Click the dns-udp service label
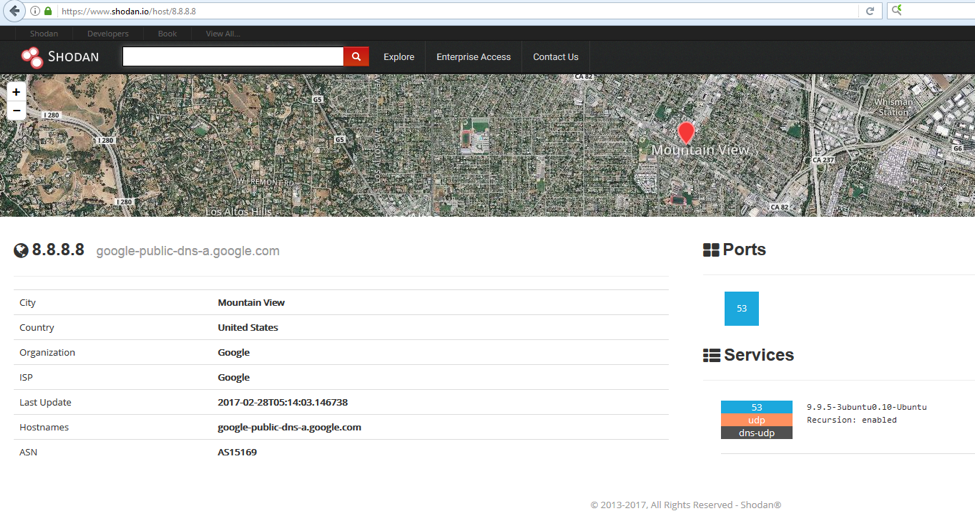 coord(756,433)
